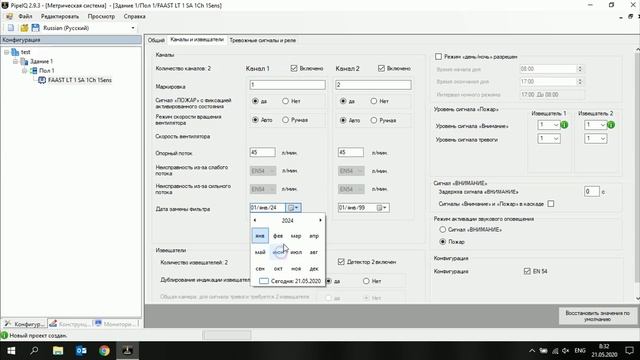Toggle Детектор 2 включен checkbox
The width and height of the screenshot is (640, 360).
click(341, 262)
